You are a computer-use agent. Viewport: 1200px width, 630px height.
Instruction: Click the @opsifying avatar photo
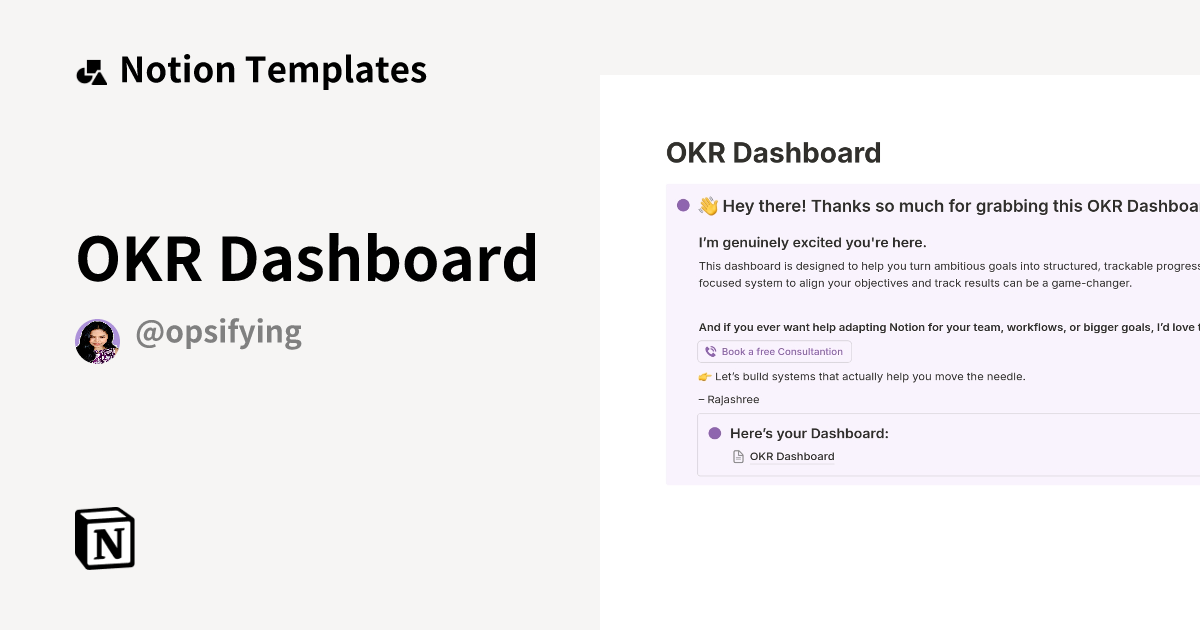tap(97, 341)
